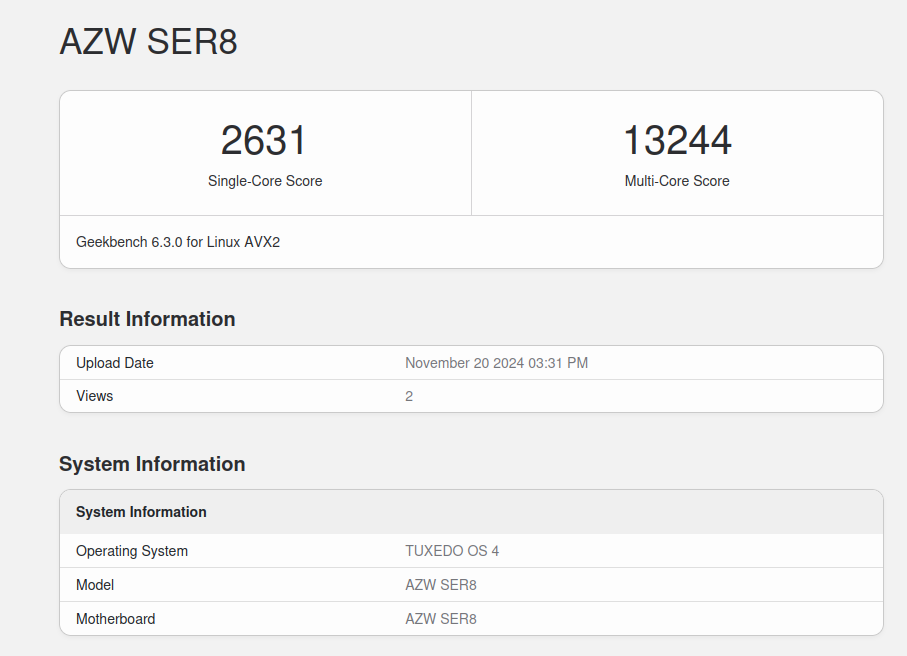Click the Result Information heading
Viewport: 907px width, 656px height.
pyautogui.click(x=148, y=319)
